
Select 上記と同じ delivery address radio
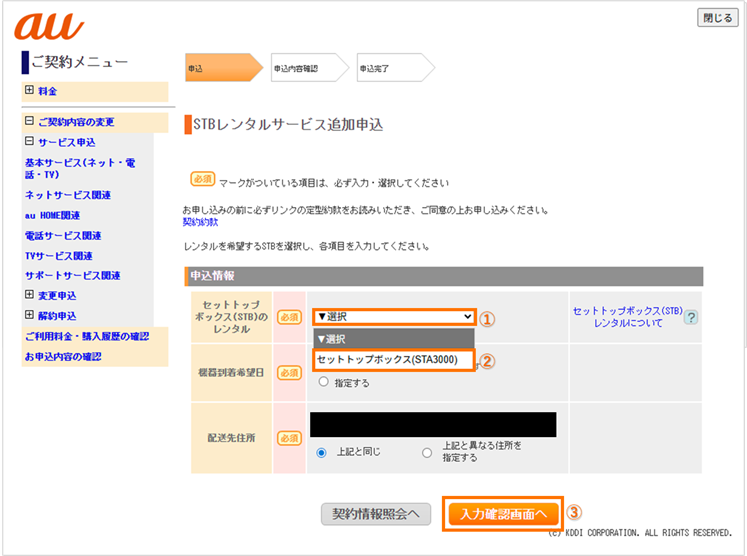point(322,452)
